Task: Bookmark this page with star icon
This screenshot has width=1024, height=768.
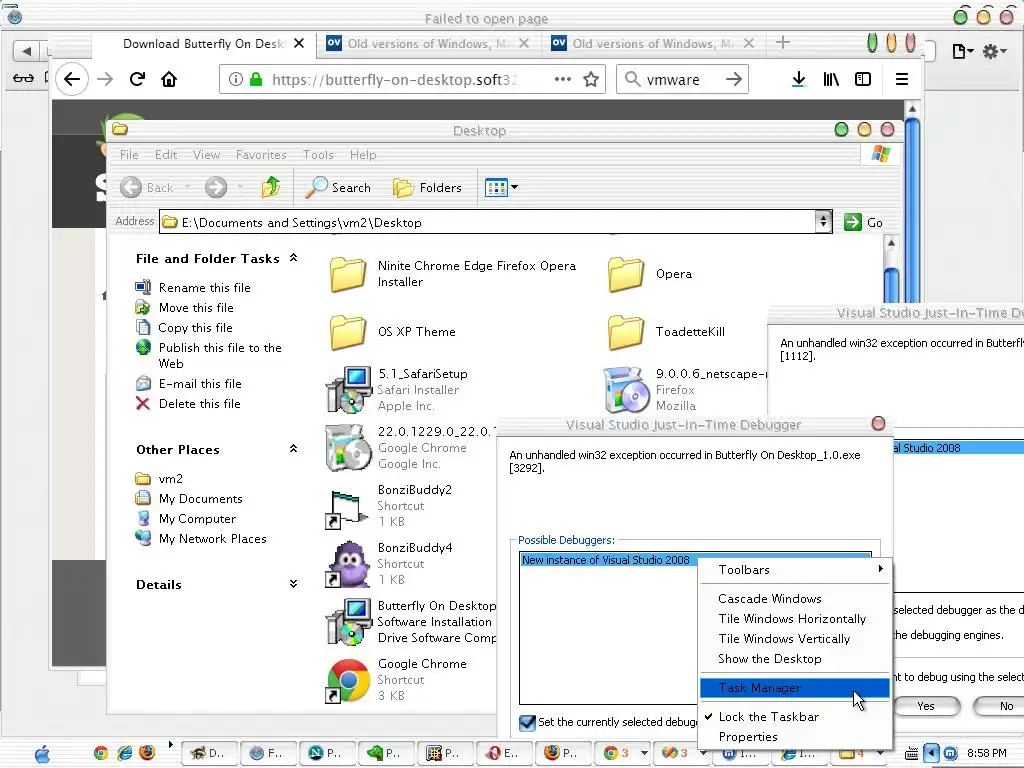Action: tap(591, 79)
